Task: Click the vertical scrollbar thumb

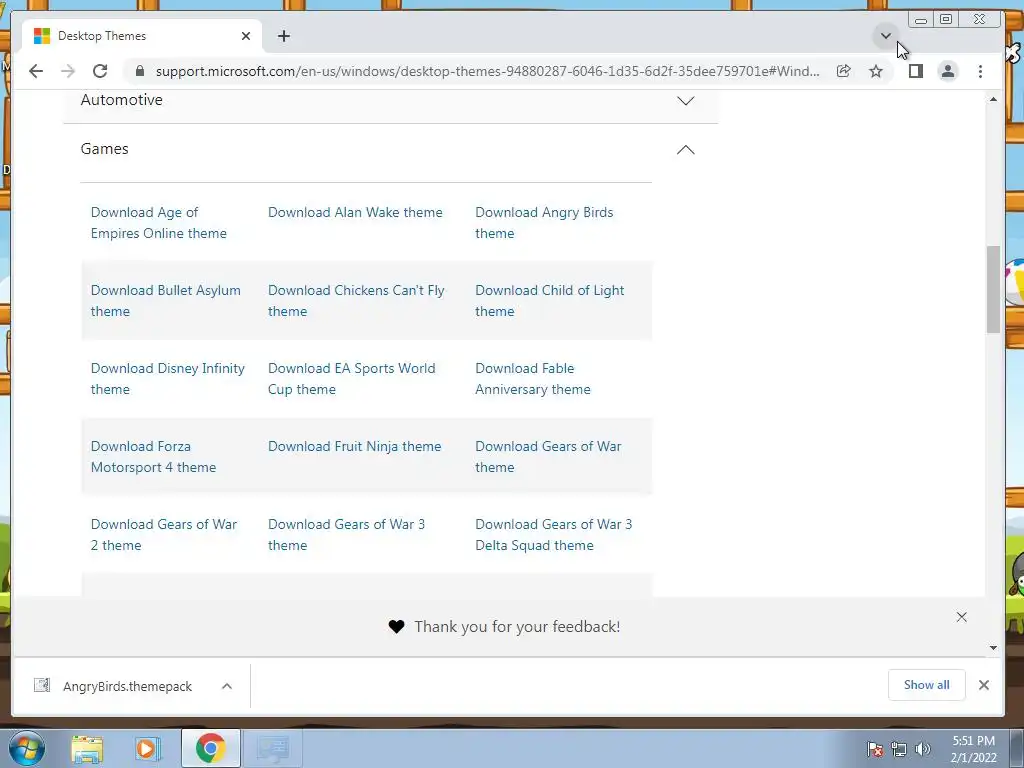Action: pyautogui.click(x=993, y=289)
